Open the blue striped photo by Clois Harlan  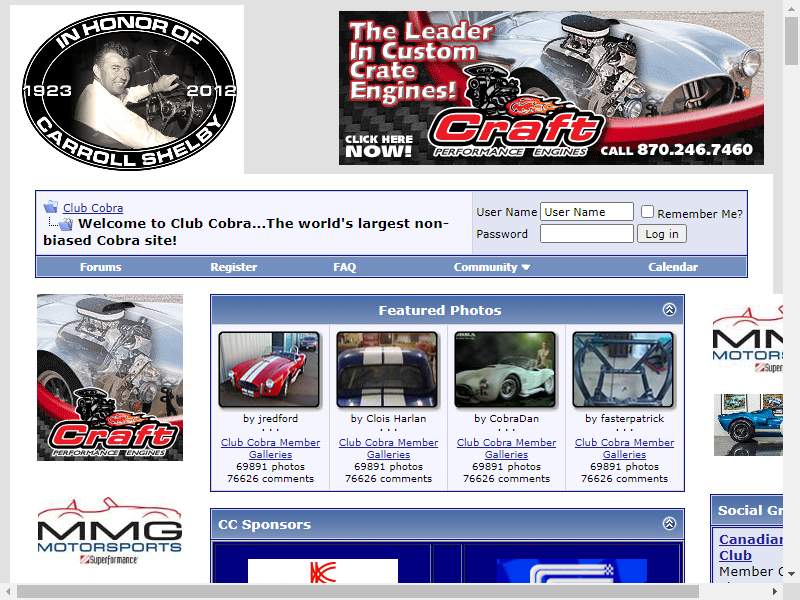click(387, 369)
